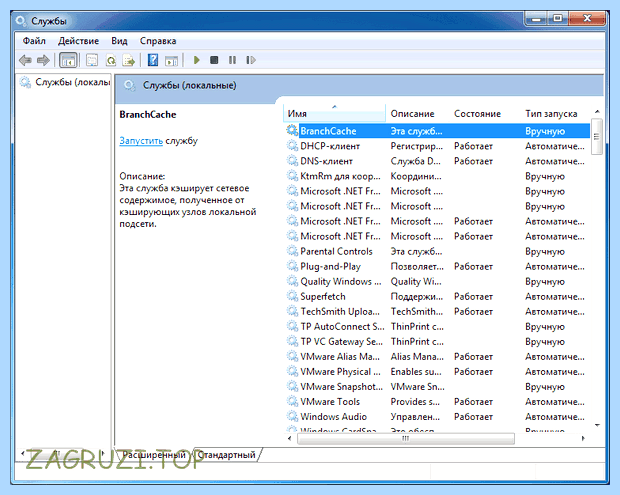Click the gear icon of VMware Tools
The width and height of the screenshot is (620, 495).
coord(292,401)
